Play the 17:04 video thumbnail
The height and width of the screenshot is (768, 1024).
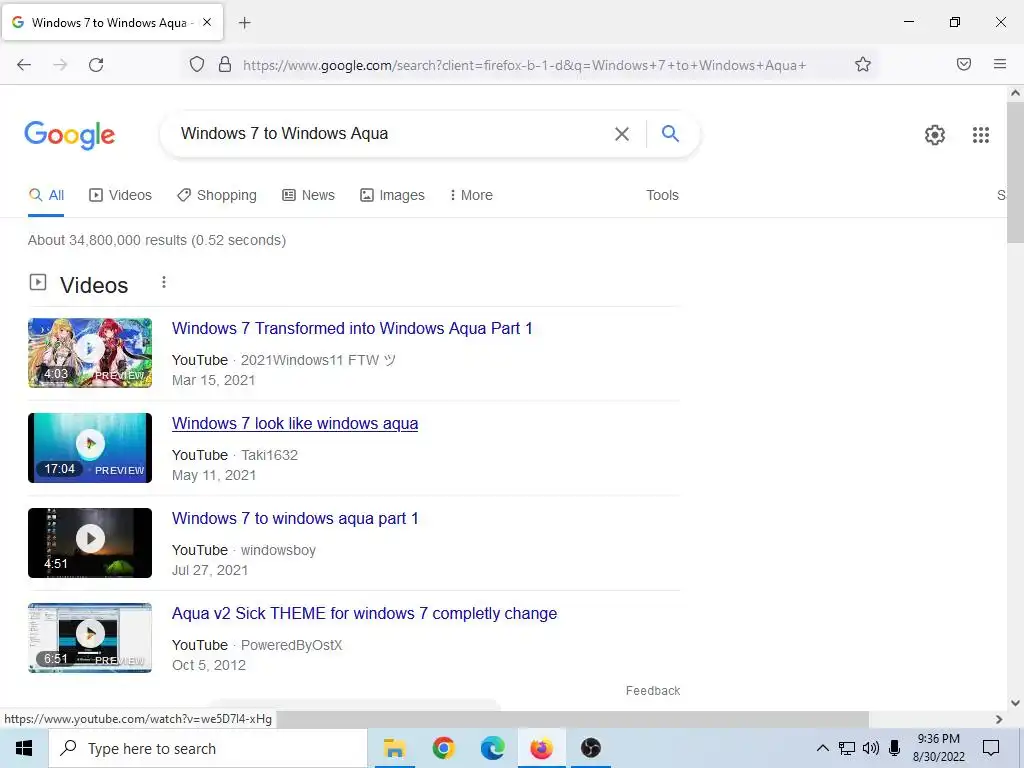point(90,448)
